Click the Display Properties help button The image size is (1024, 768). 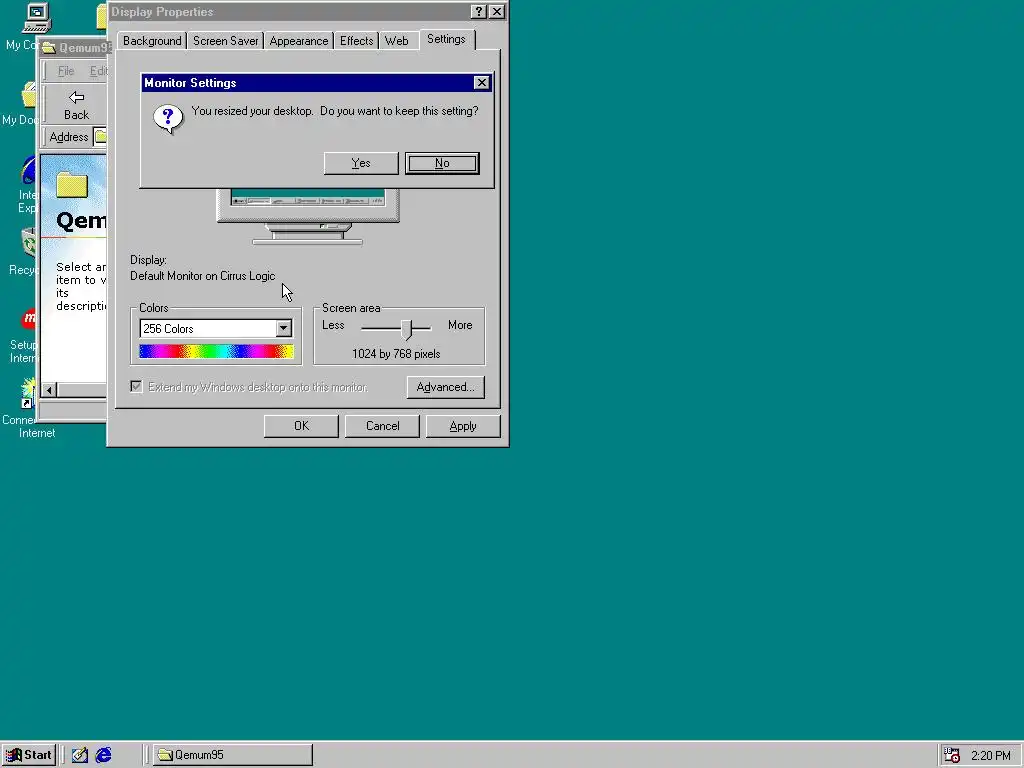[x=479, y=12]
